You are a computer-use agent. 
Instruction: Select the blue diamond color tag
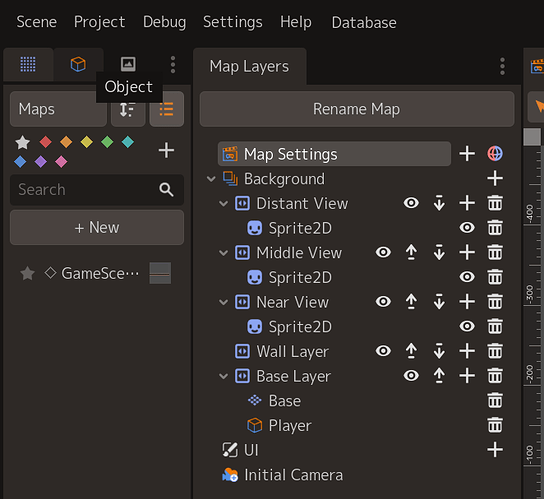20,162
